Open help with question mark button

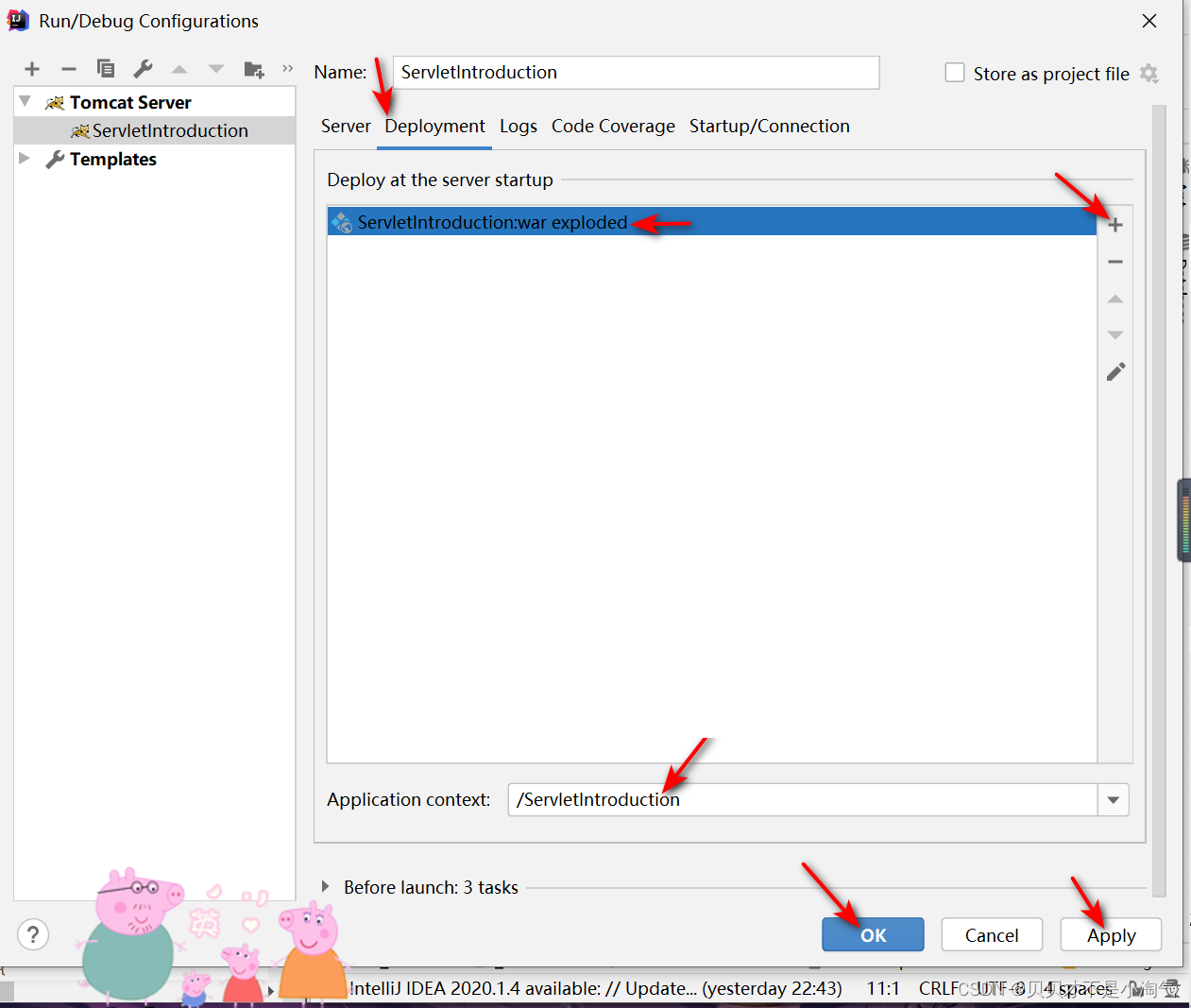pos(33,934)
